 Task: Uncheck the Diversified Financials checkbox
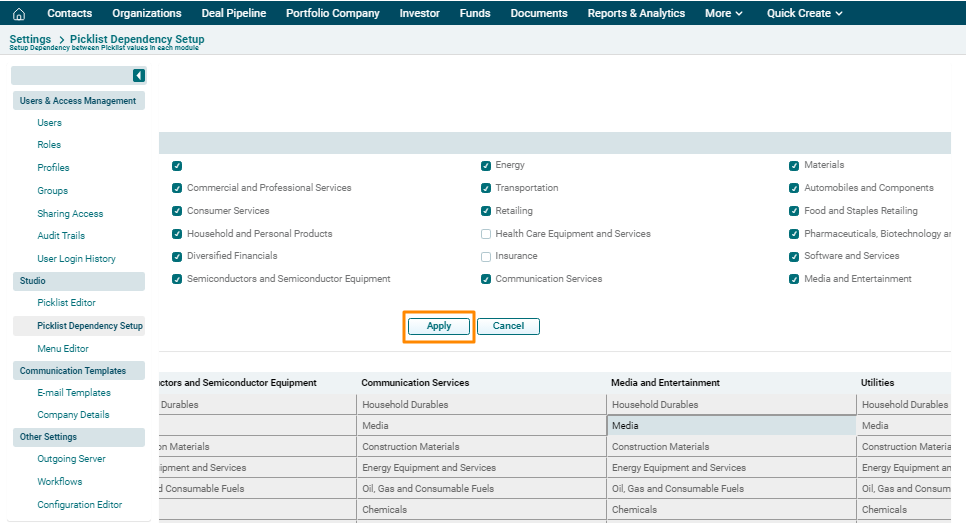pyautogui.click(x=177, y=257)
